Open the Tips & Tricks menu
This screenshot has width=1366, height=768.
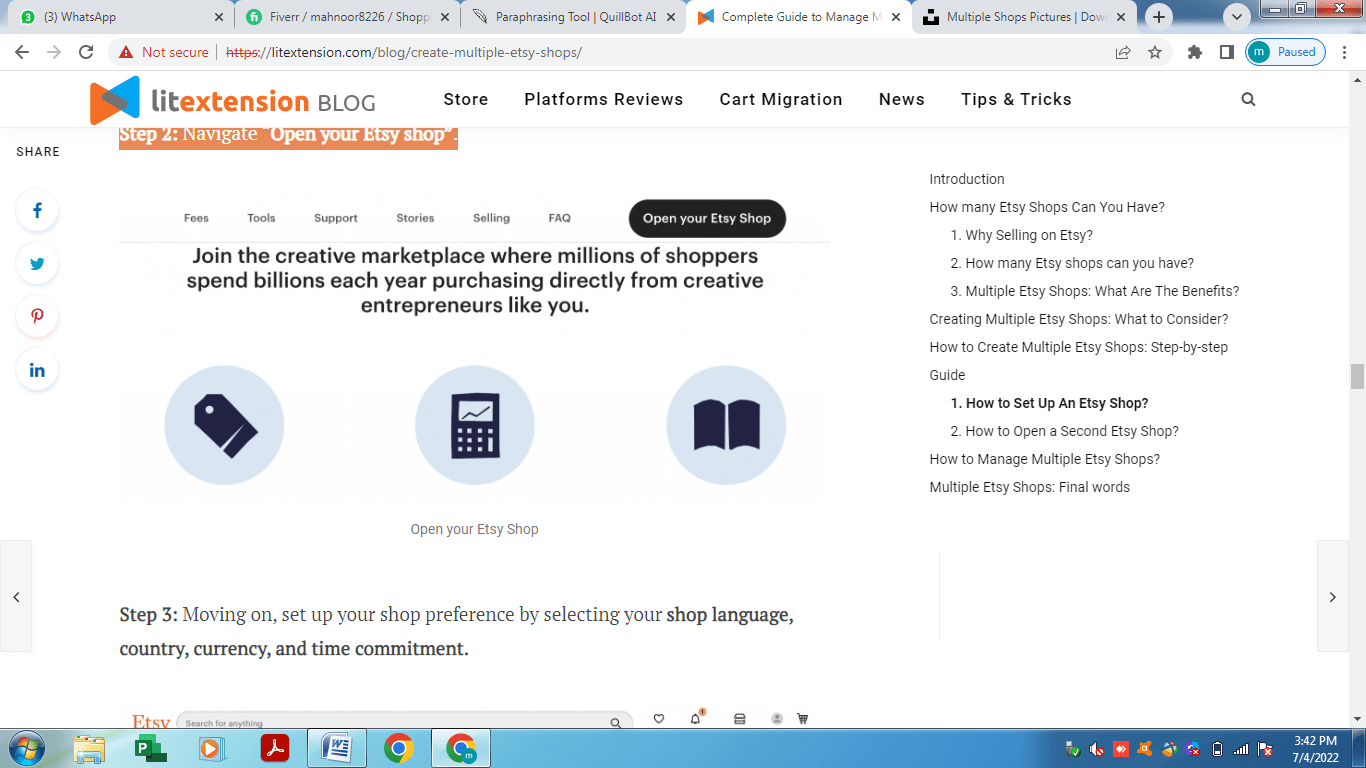tap(1016, 99)
